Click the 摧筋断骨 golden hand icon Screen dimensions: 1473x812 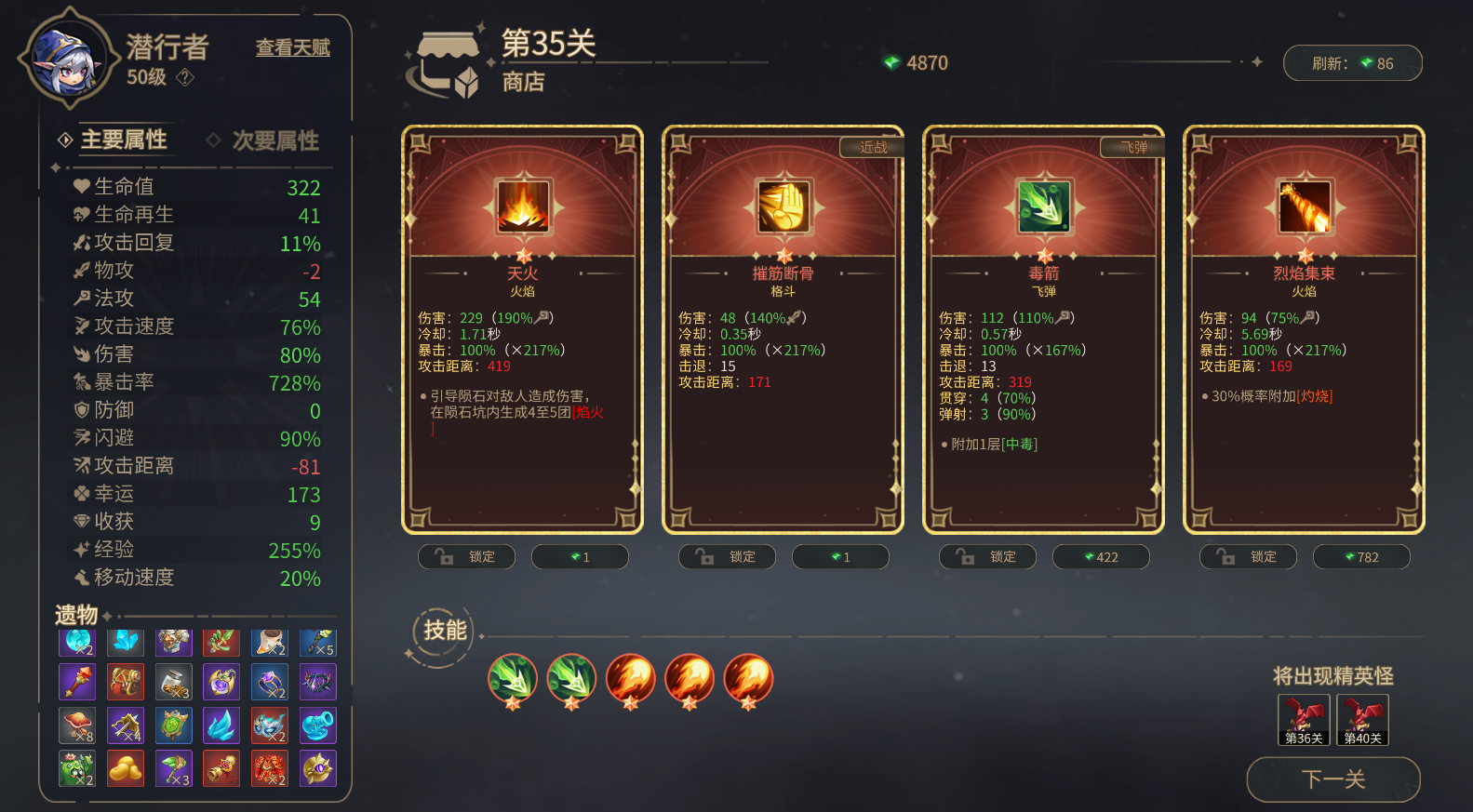(x=783, y=206)
